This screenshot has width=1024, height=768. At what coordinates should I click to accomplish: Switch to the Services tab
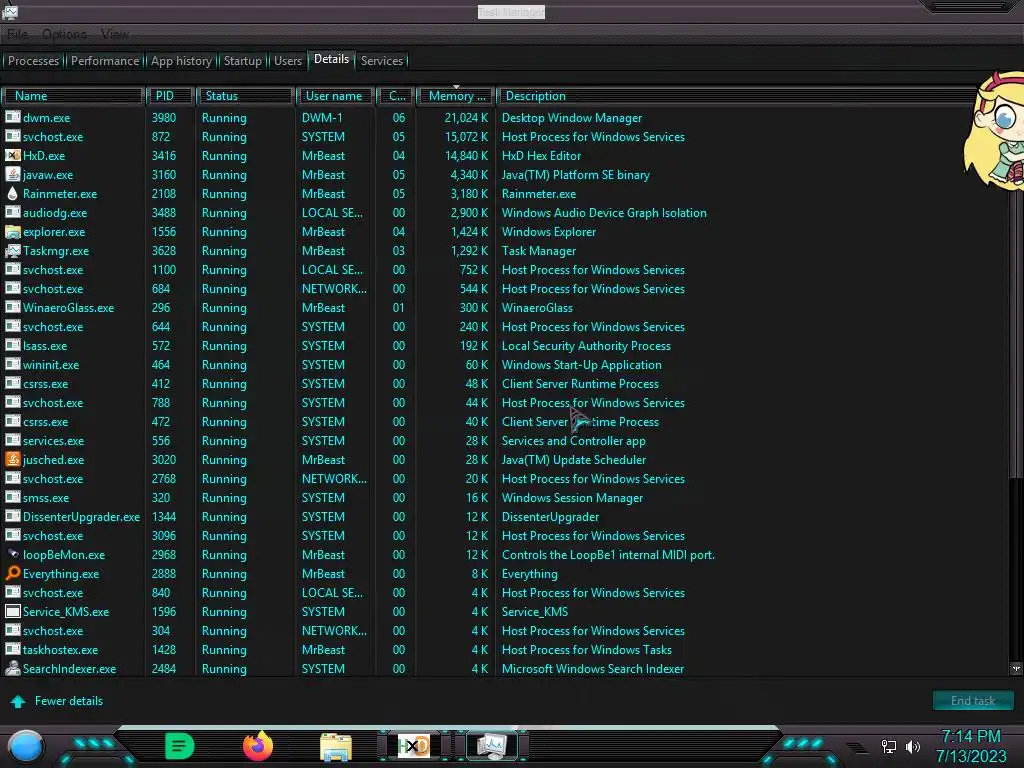point(382,61)
